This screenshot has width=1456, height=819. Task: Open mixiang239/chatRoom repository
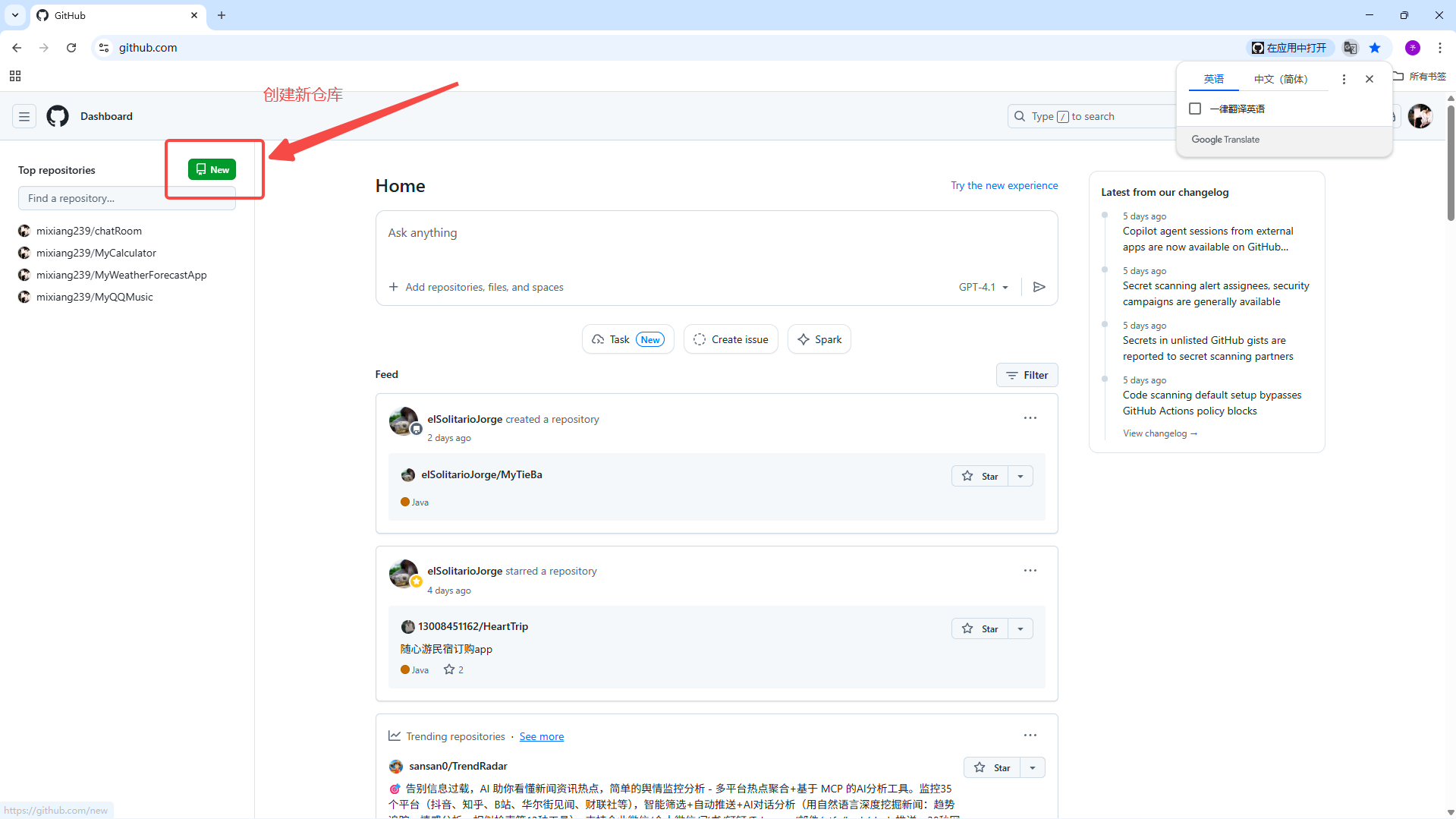[x=89, y=231]
